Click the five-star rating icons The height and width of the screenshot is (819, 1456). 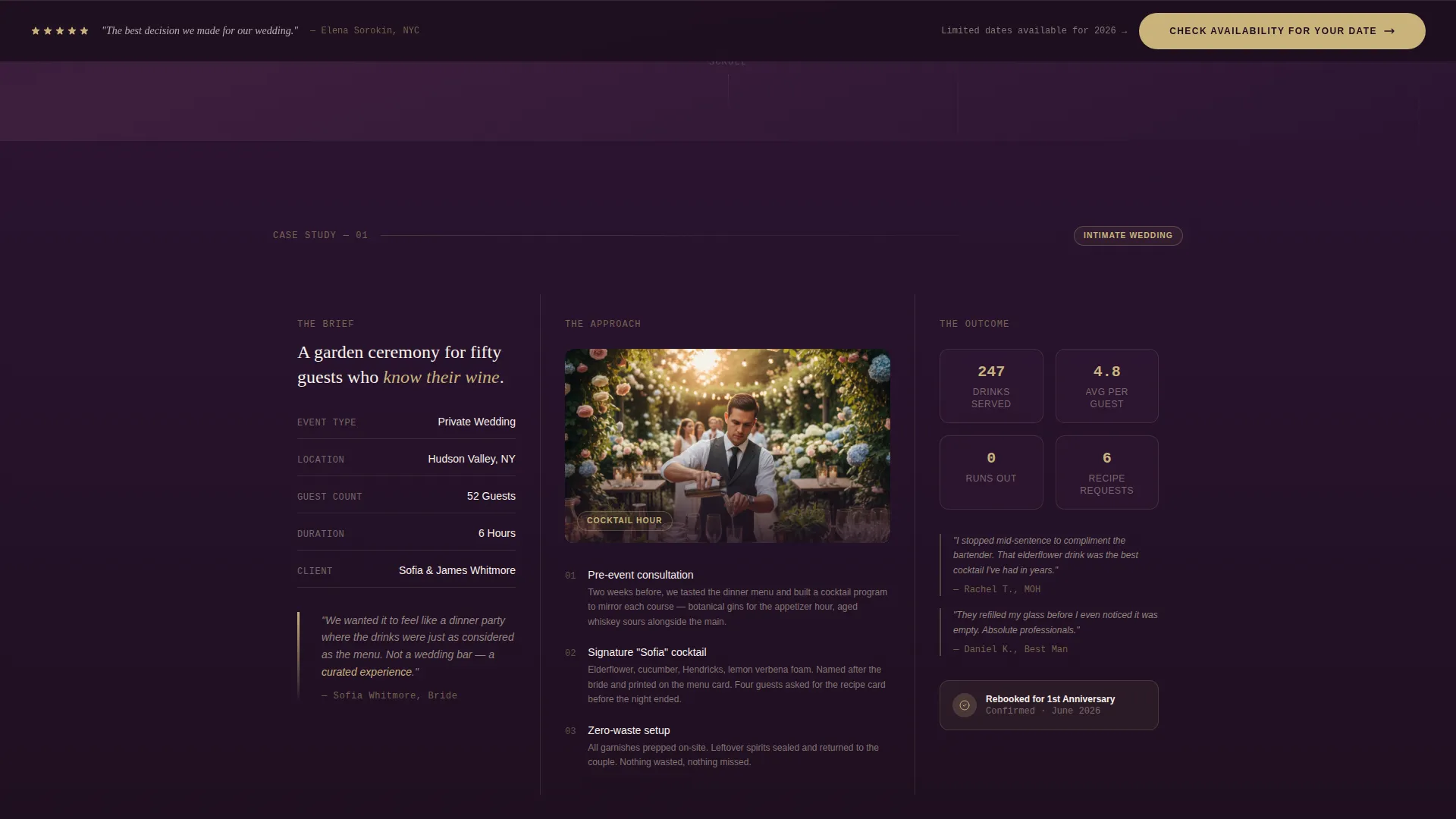point(60,31)
